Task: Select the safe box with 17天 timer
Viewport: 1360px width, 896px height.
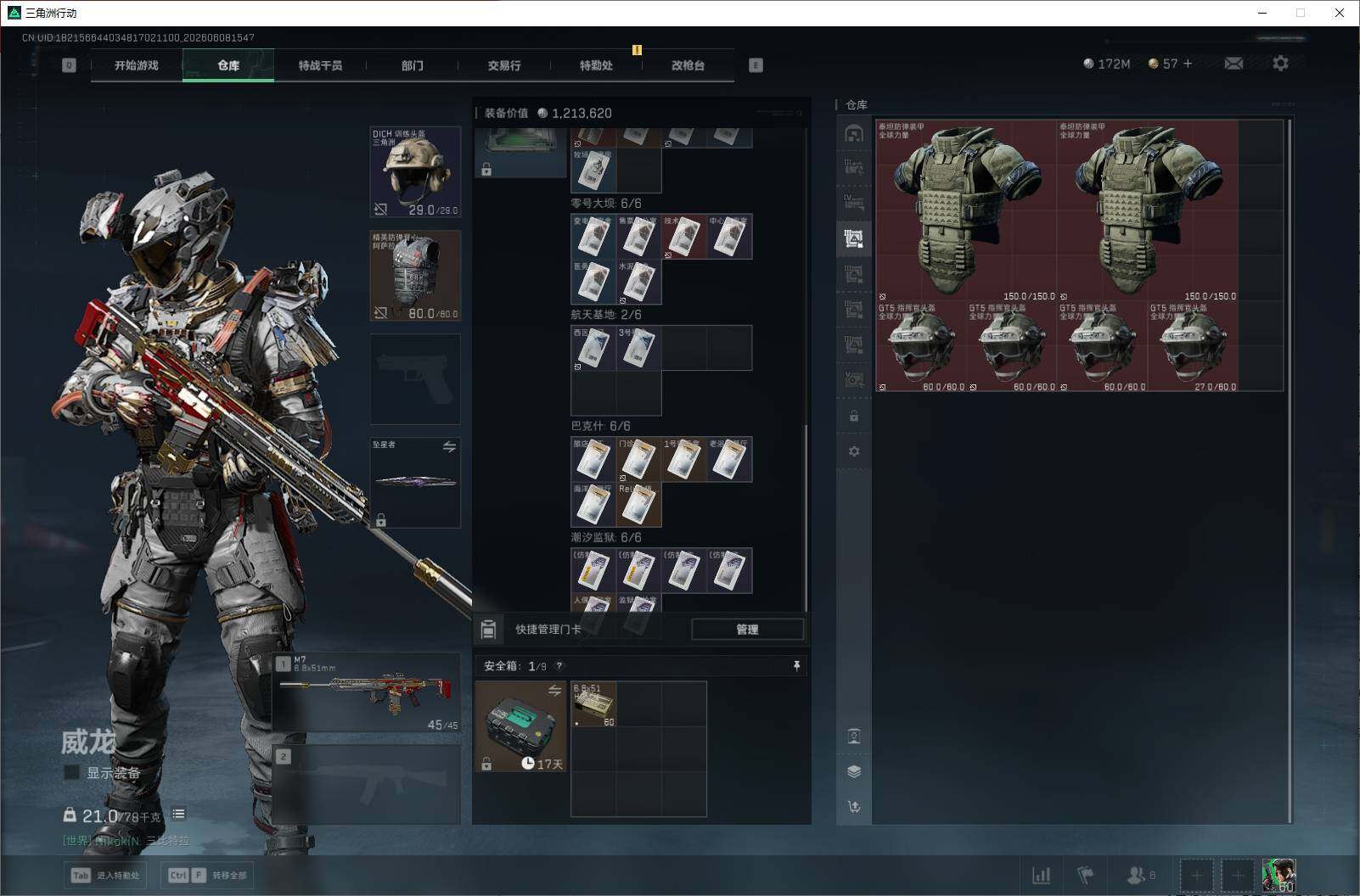Action: click(520, 726)
